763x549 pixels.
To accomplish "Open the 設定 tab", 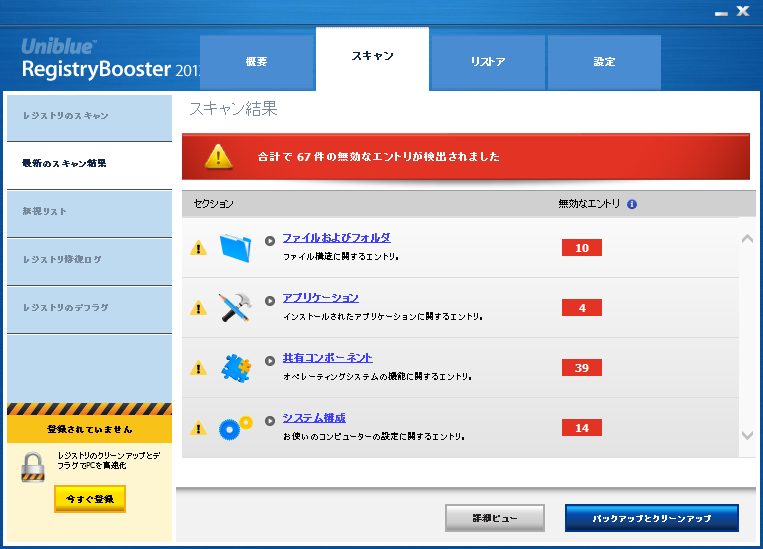I will 604,62.
